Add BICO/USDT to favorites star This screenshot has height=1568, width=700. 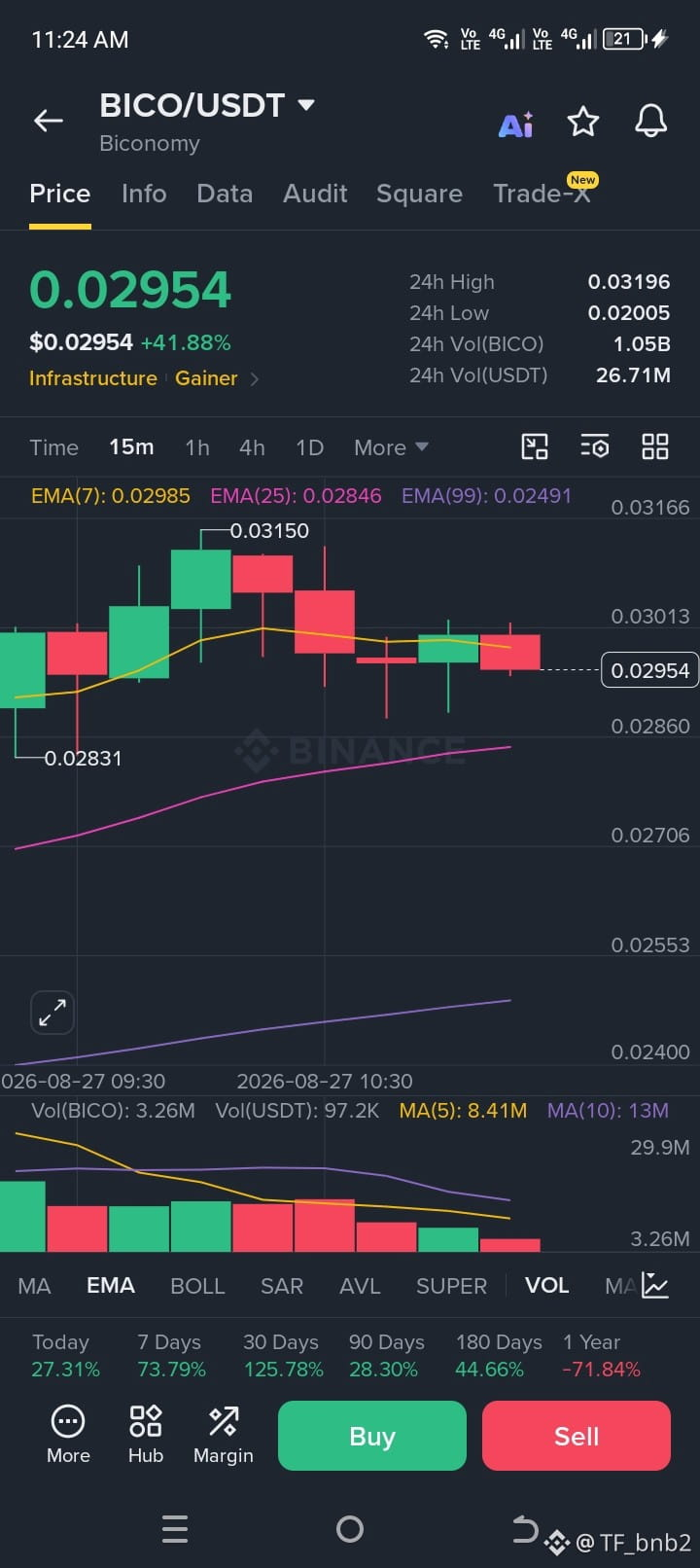[x=583, y=122]
